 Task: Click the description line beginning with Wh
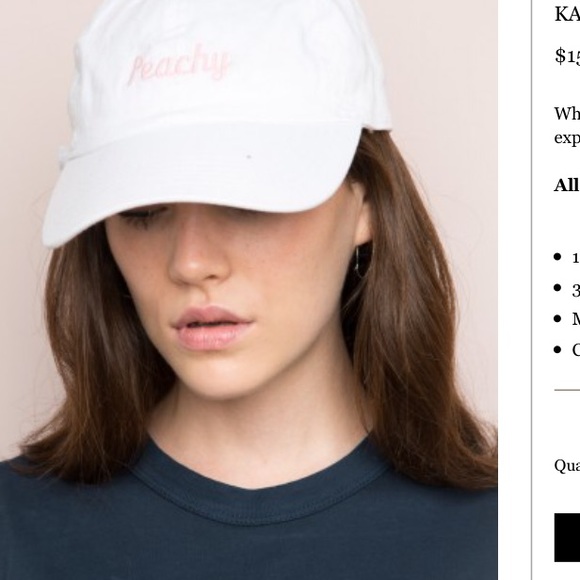pyautogui.click(x=567, y=114)
